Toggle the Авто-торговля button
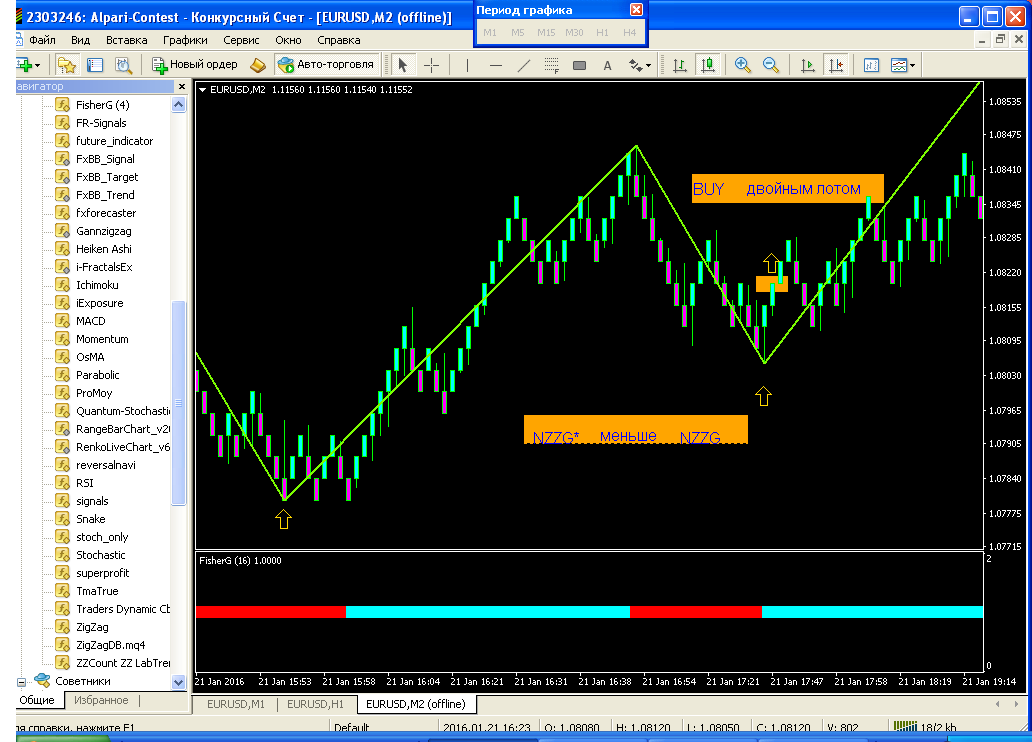Screen dimensions: 1032x742 [x=326, y=65]
